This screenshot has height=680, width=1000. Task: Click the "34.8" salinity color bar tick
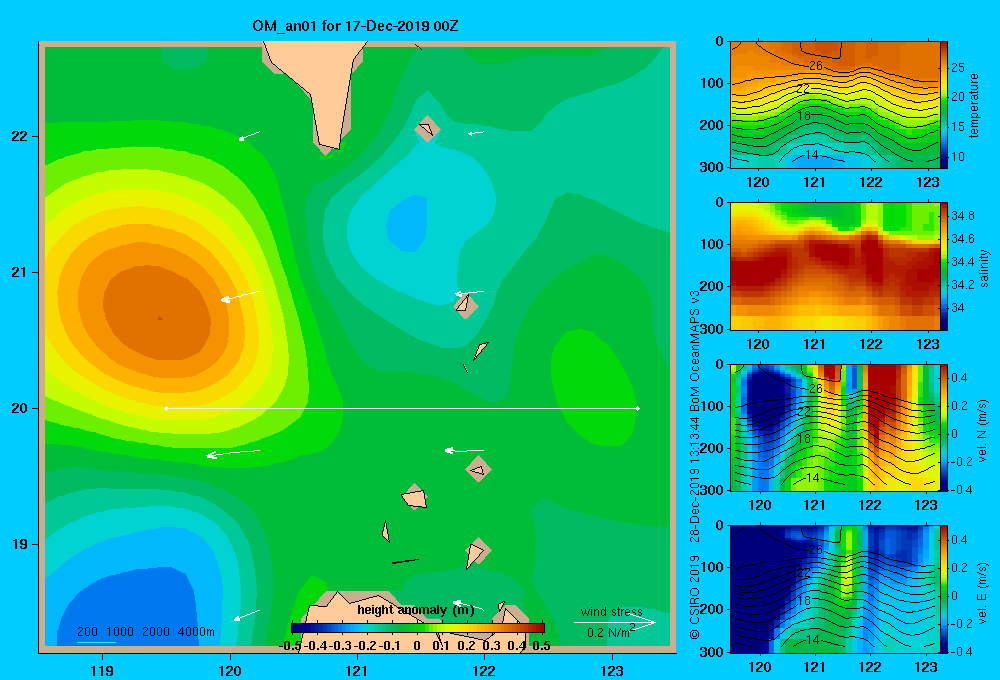[x=963, y=216]
